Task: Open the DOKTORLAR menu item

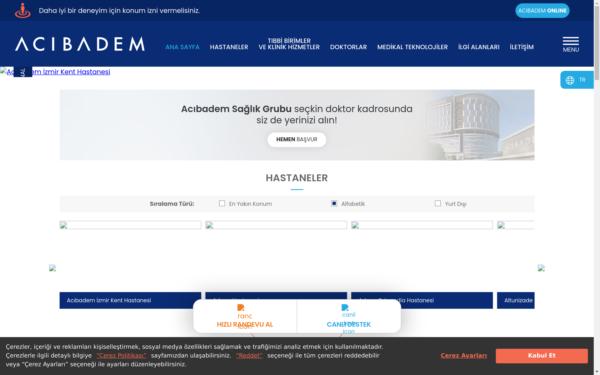Action: [x=348, y=47]
